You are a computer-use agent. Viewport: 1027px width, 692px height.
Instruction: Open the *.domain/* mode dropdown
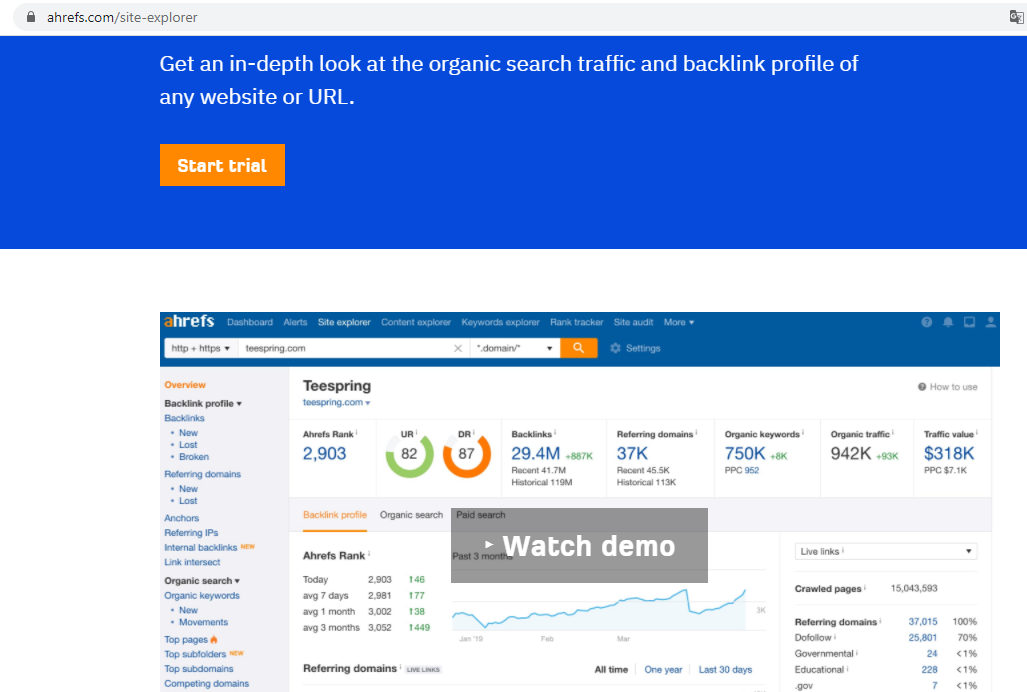[515, 348]
